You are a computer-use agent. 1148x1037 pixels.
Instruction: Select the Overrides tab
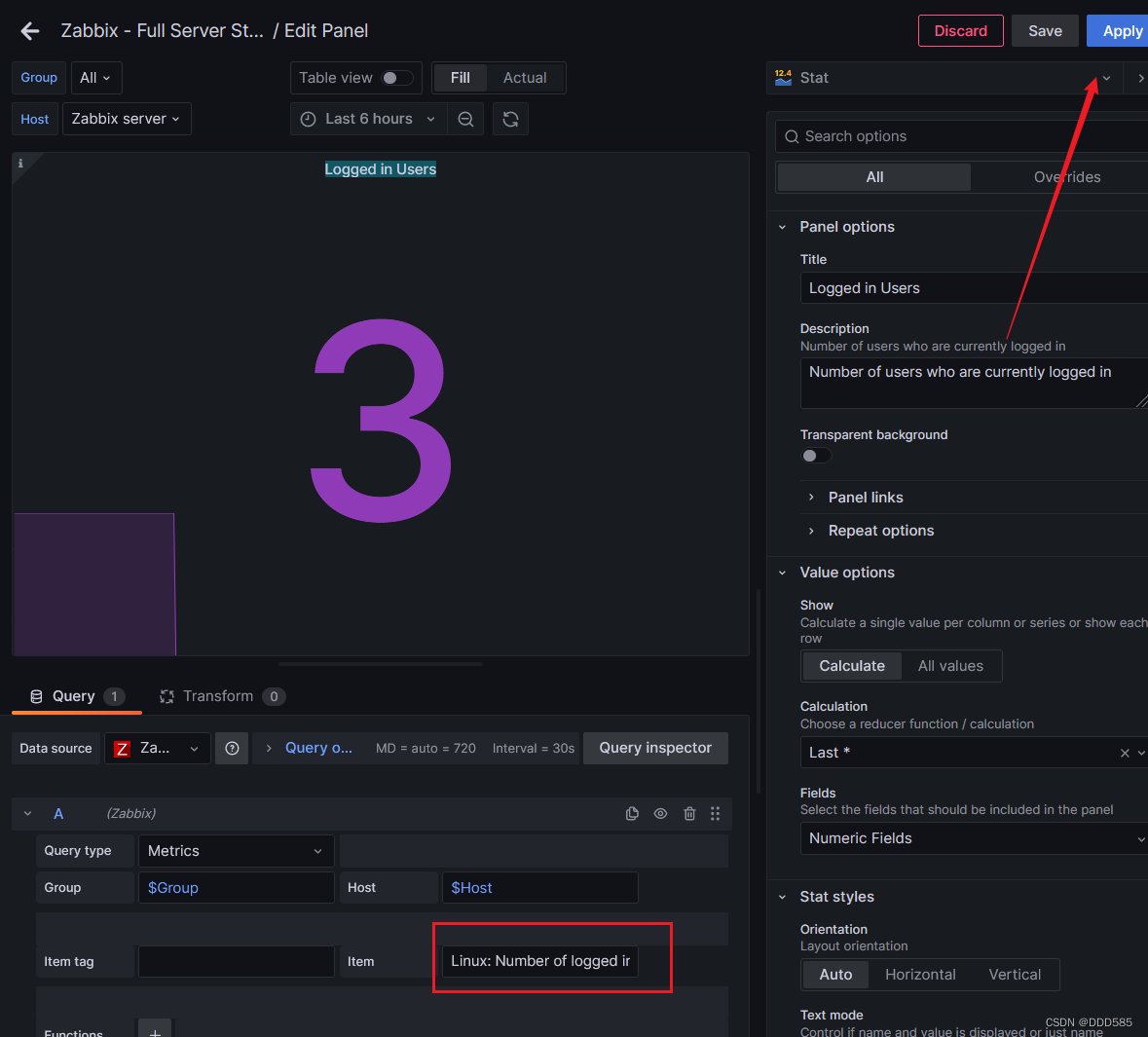(1067, 177)
